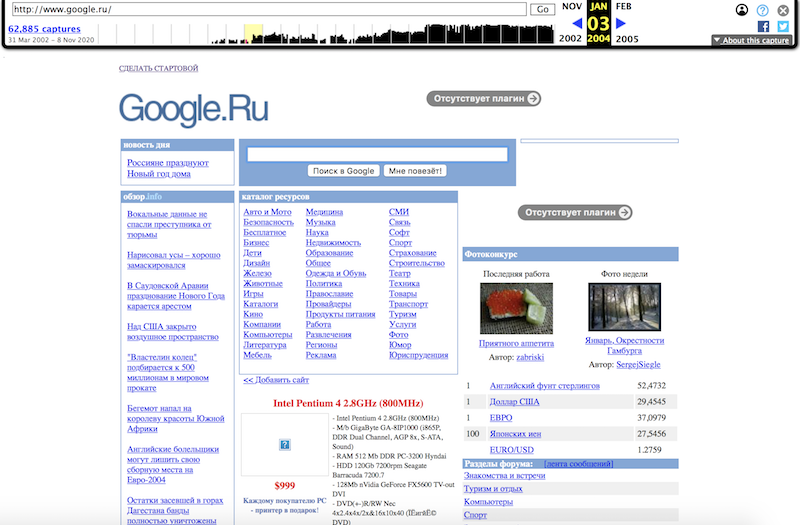Open the Wayback Machine user account icon
Viewport: 800px width, 525px height.
coord(742,10)
